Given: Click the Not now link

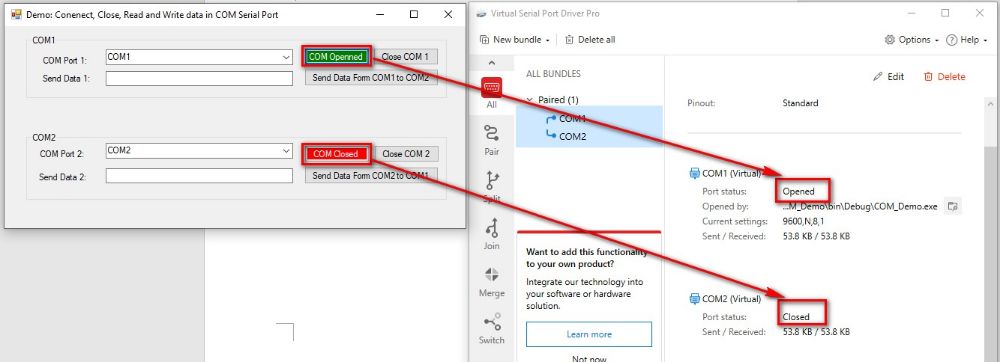Looking at the screenshot, I should [589, 359].
